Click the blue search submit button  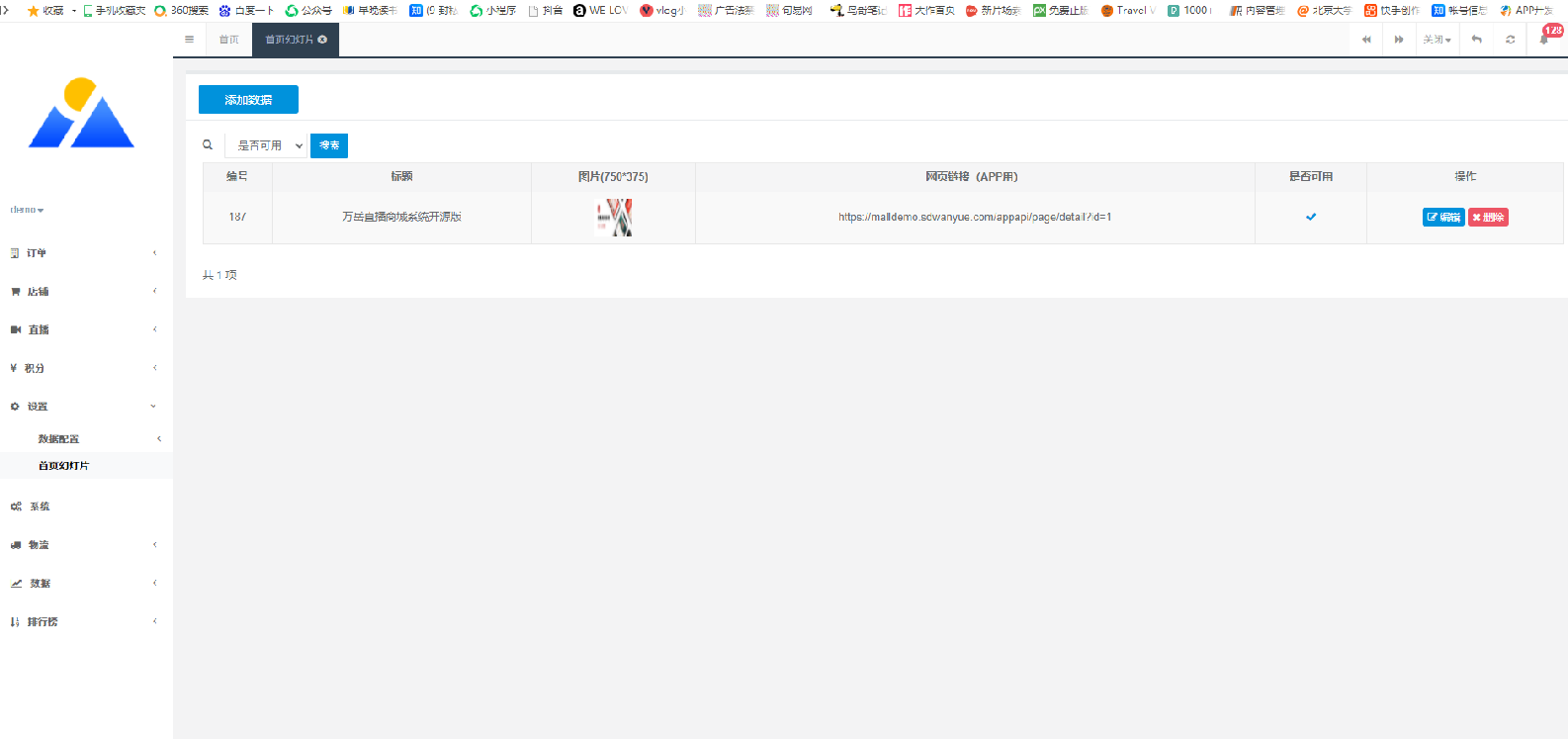click(329, 145)
